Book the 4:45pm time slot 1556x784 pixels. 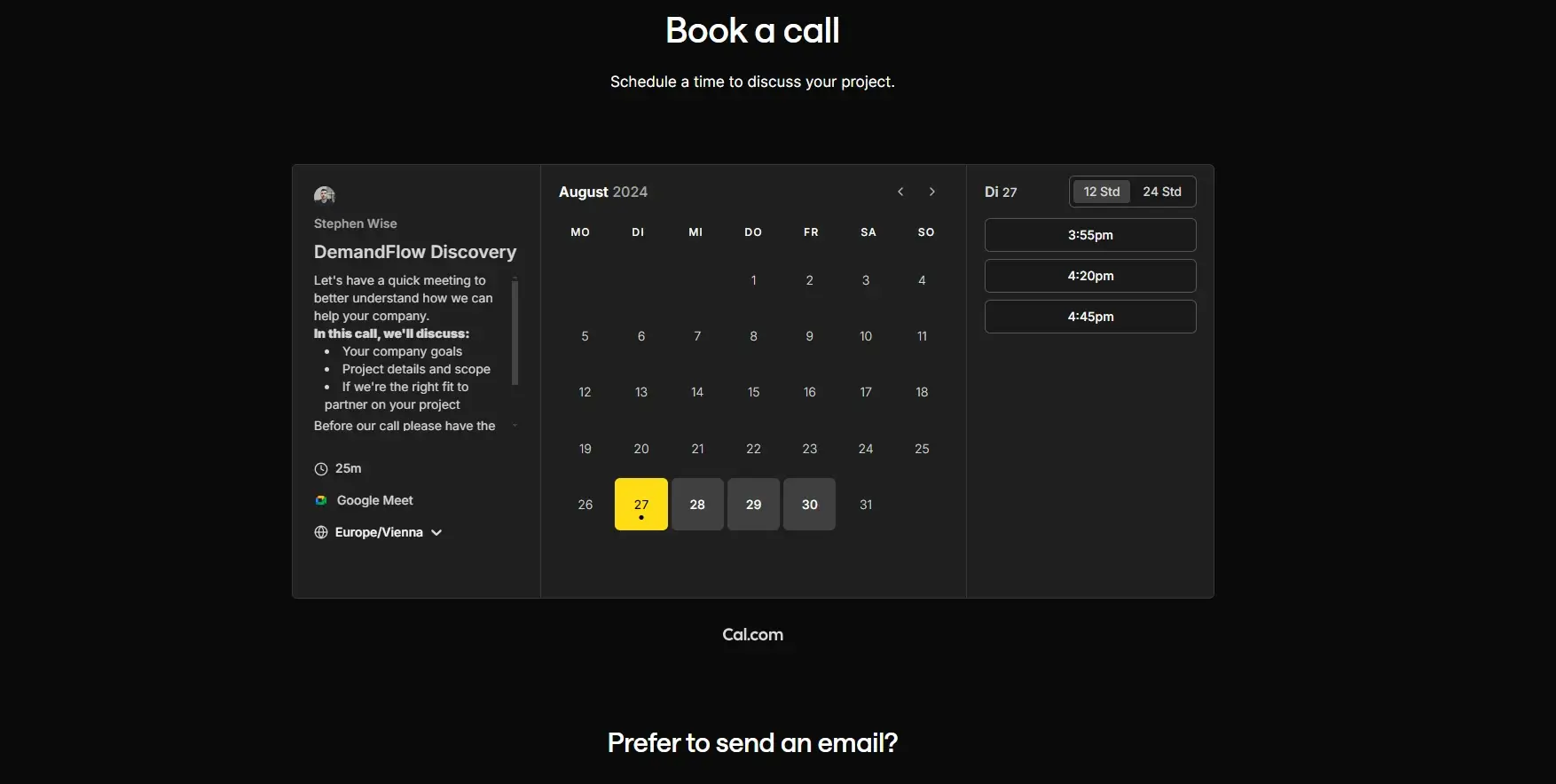[x=1090, y=317]
